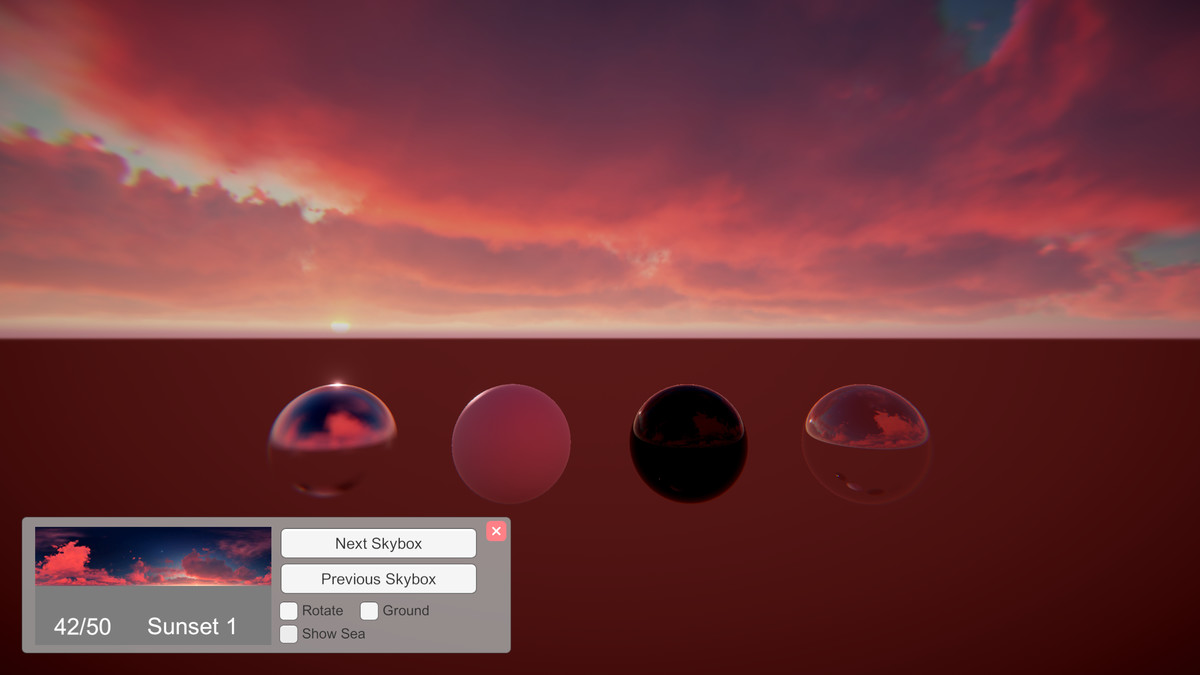This screenshot has width=1200, height=675.
Task: Click the Sunset 1 name label
Action: [192, 625]
